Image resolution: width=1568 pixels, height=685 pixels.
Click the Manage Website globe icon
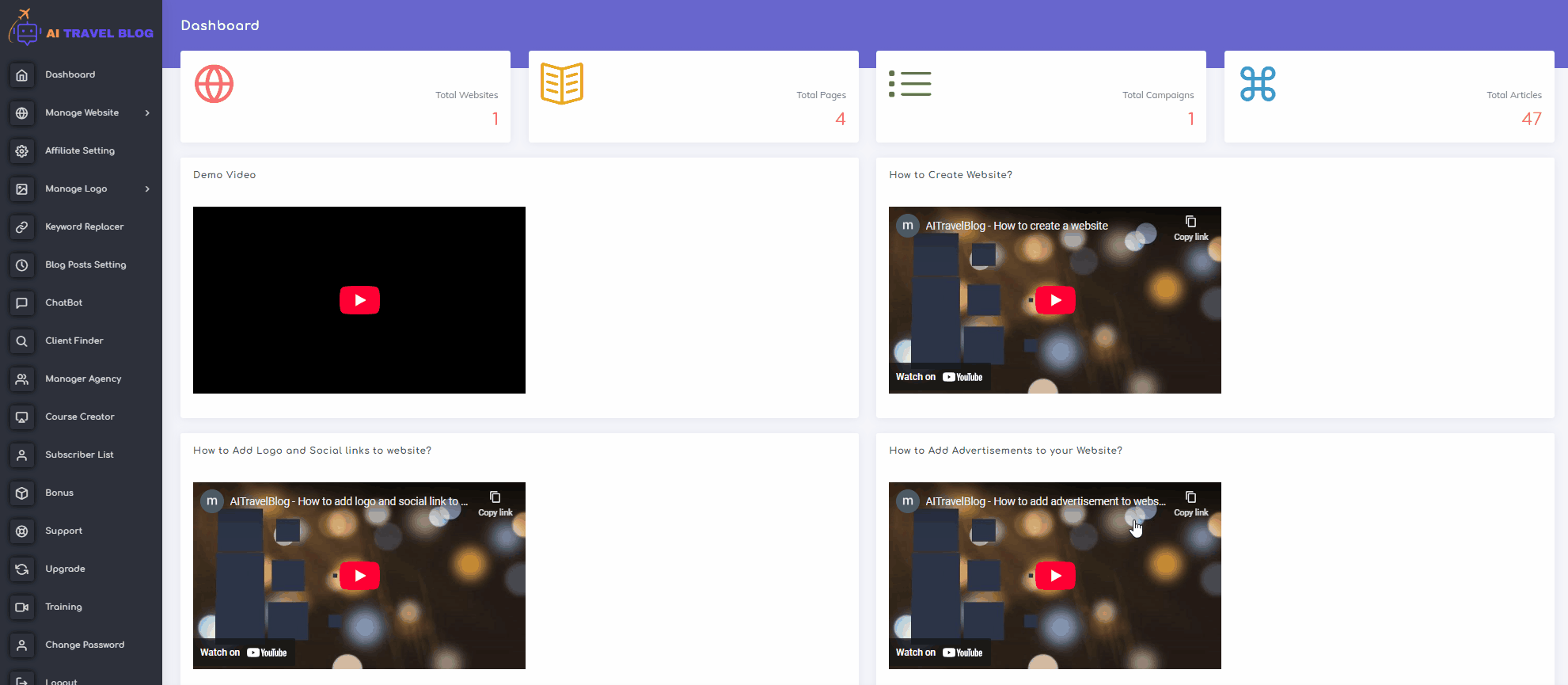pos(22,112)
